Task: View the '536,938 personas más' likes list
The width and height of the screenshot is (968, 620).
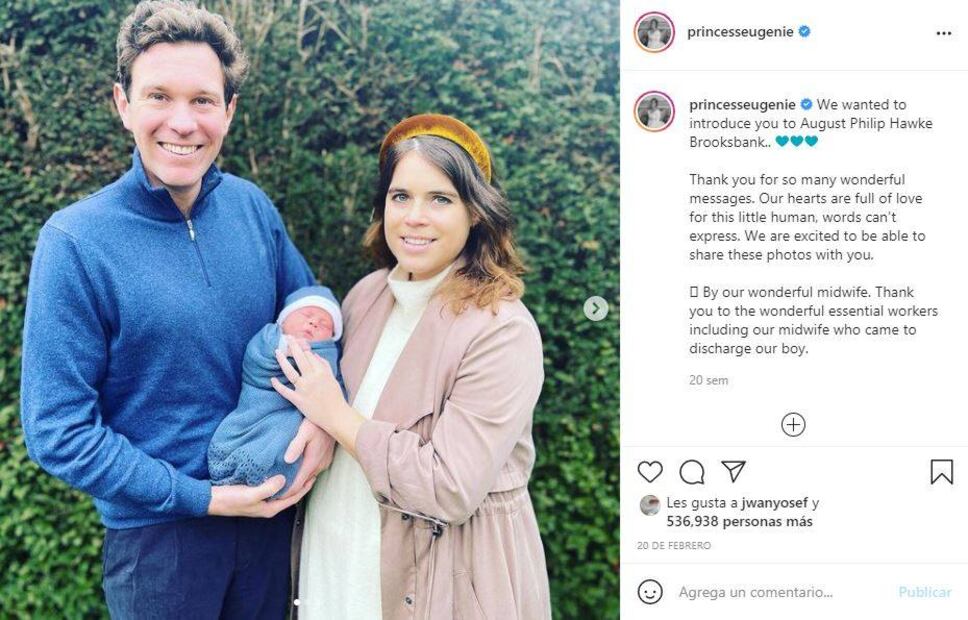Action: click(740, 522)
